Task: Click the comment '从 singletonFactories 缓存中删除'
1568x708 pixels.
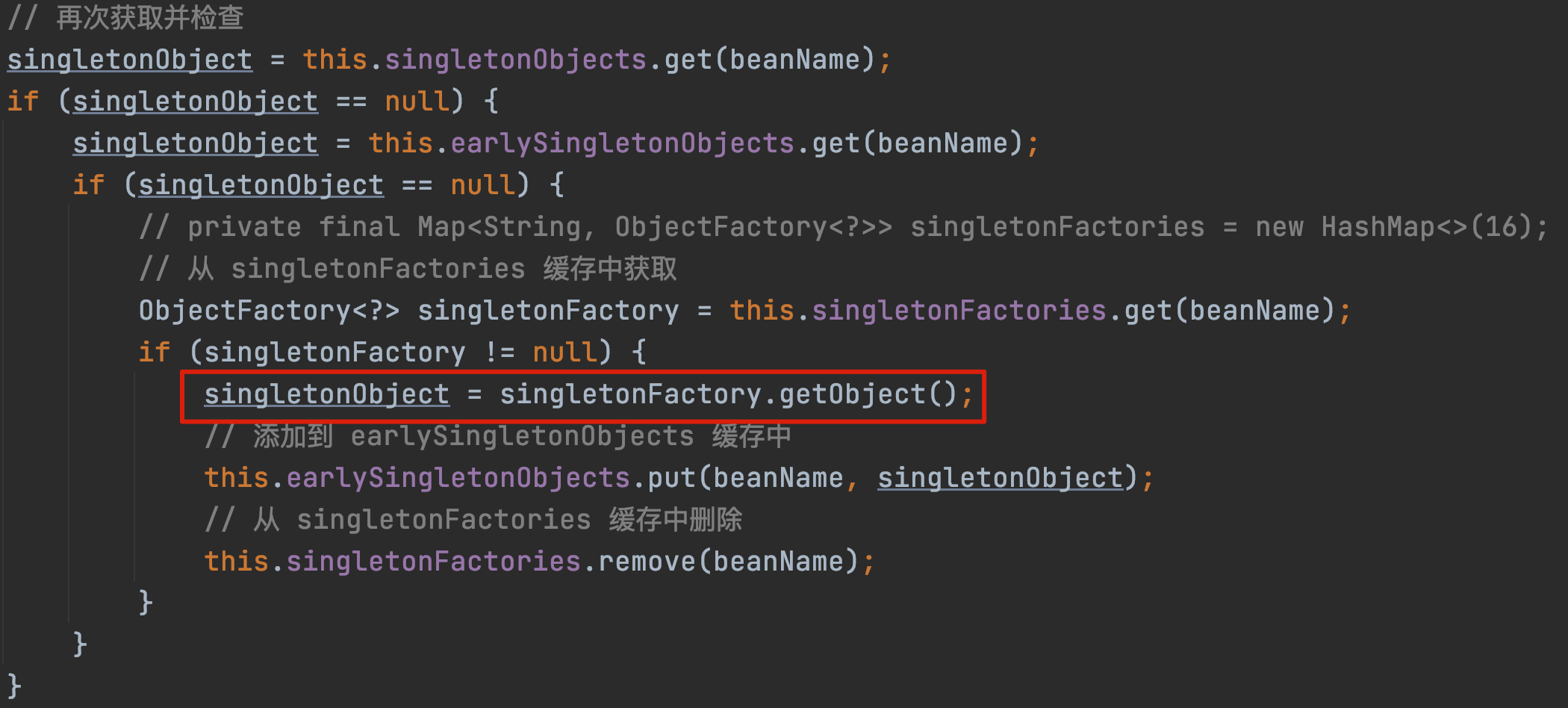Action: pos(473,520)
